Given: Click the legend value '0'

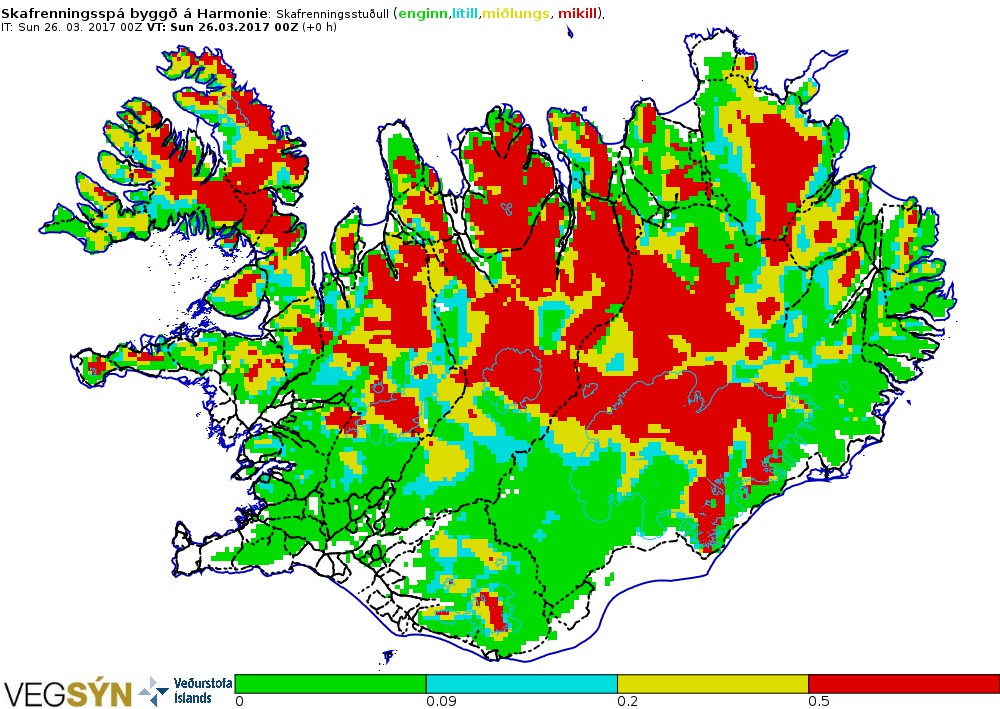Looking at the screenshot, I should [239, 702].
